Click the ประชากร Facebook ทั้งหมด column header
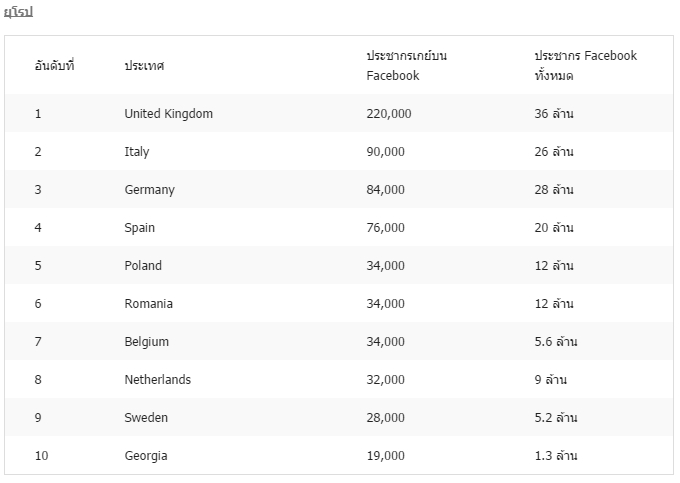 click(585, 65)
